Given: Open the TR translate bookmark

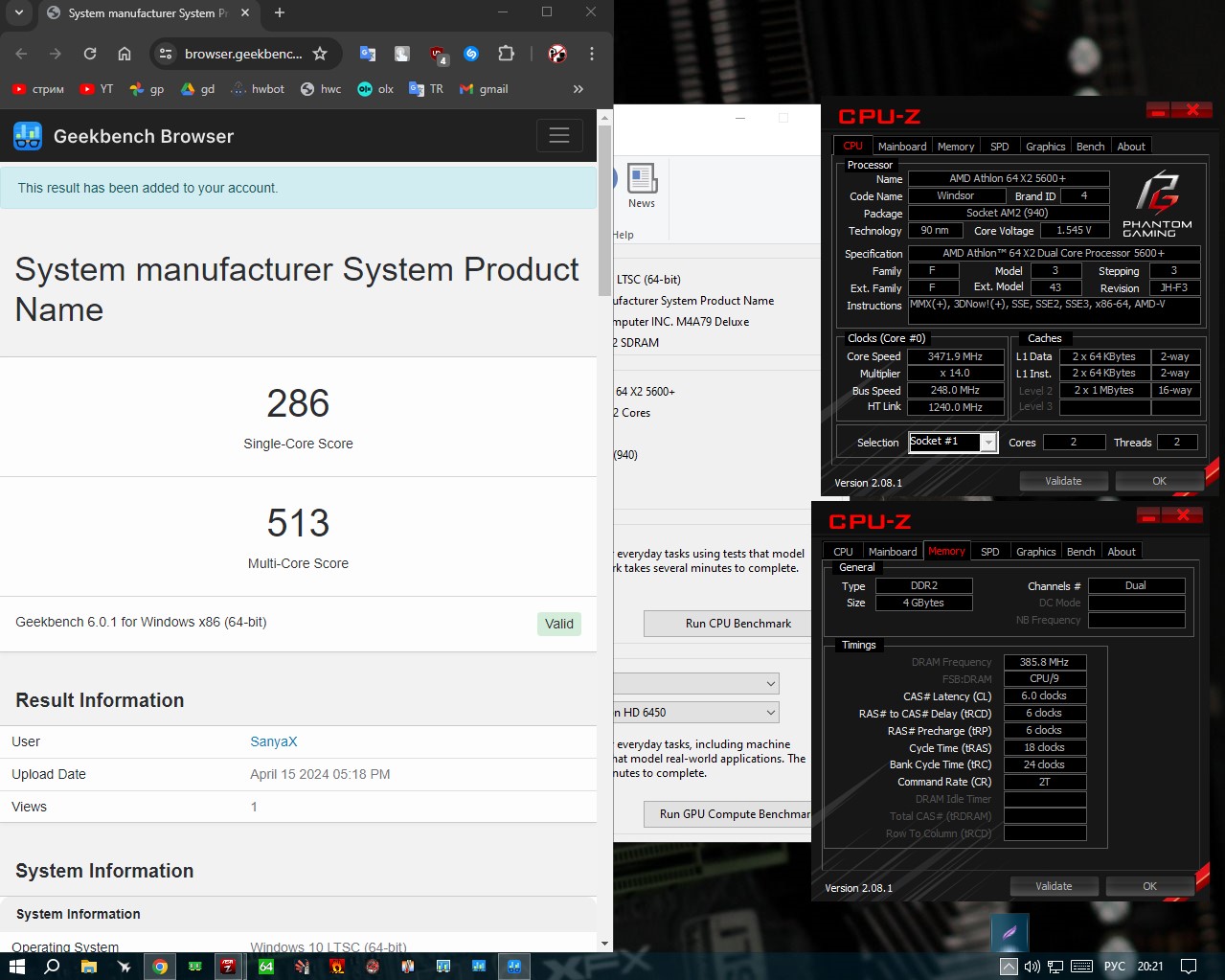Looking at the screenshot, I should click(x=426, y=89).
